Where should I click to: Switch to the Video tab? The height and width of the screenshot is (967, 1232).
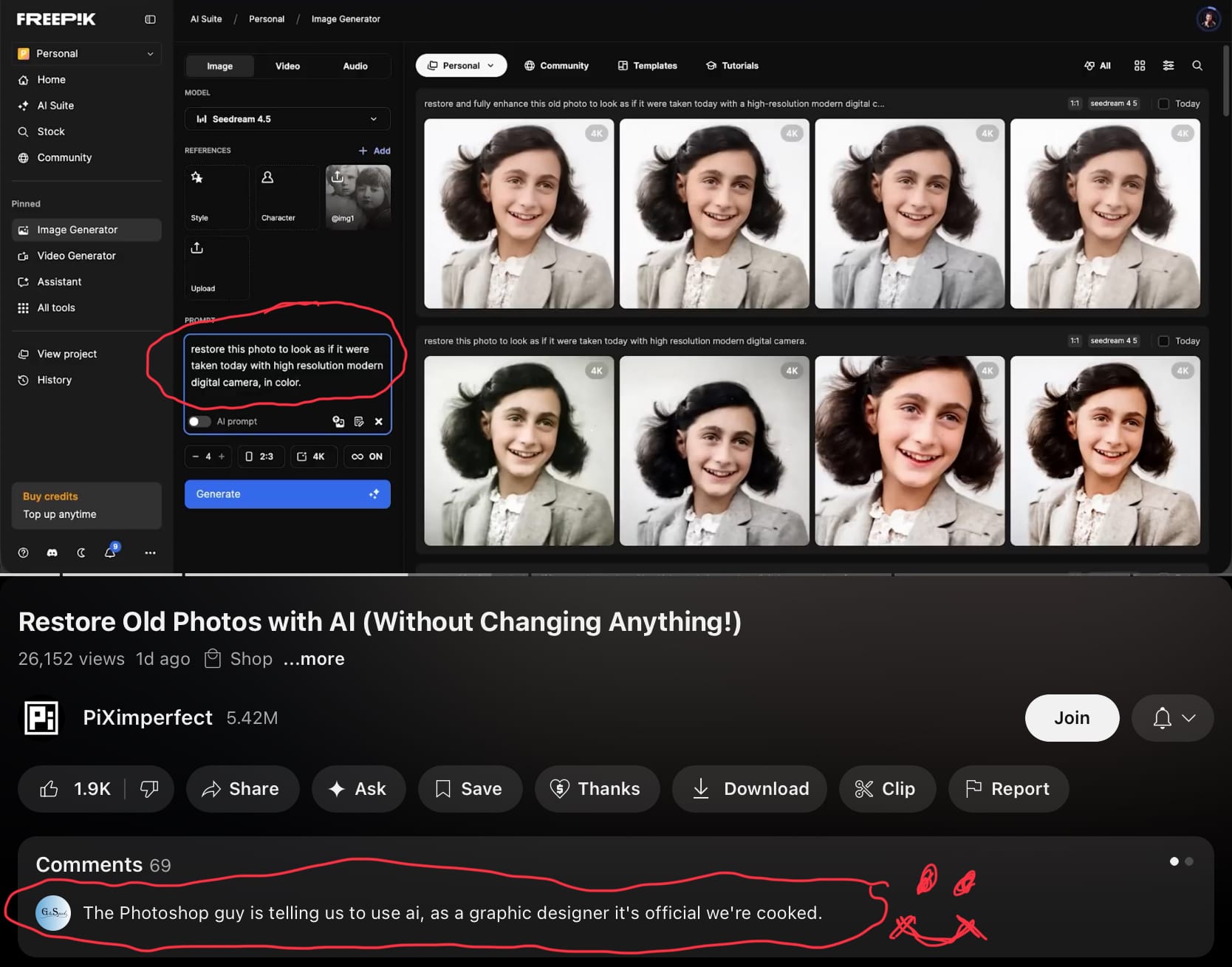[x=287, y=66]
